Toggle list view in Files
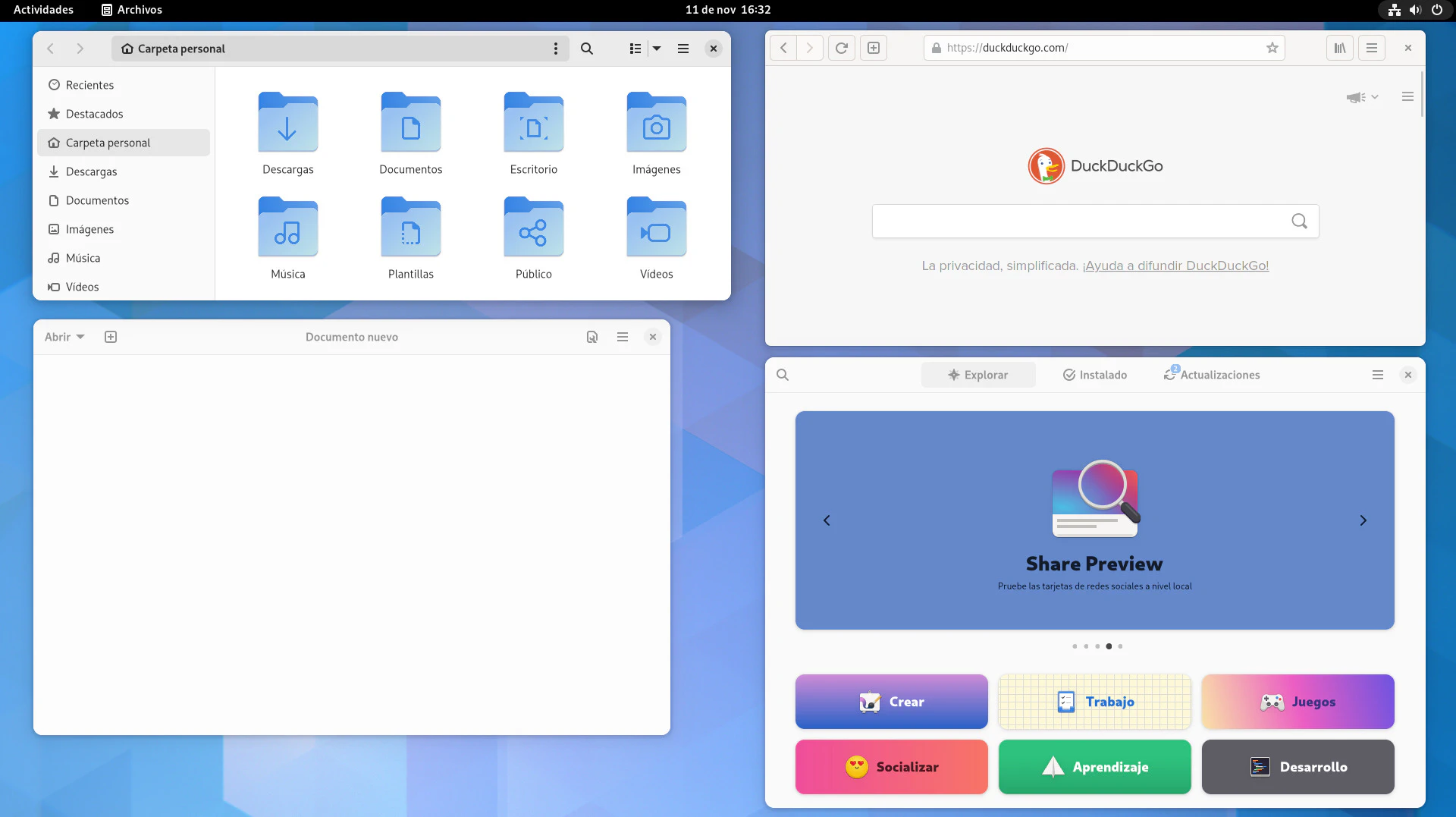 (x=635, y=49)
